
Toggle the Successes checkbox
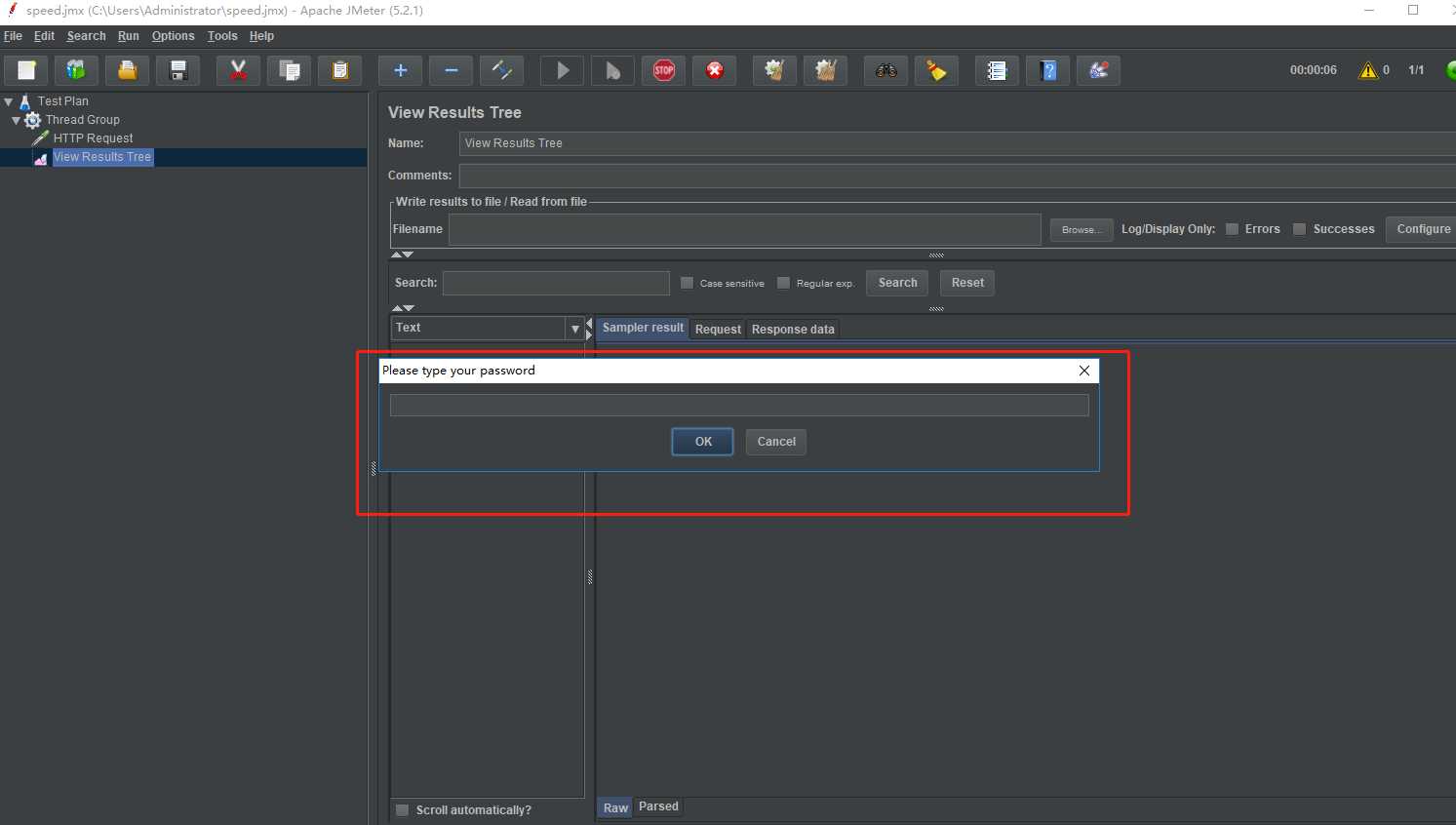pyautogui.click(x=1299, y=229)
